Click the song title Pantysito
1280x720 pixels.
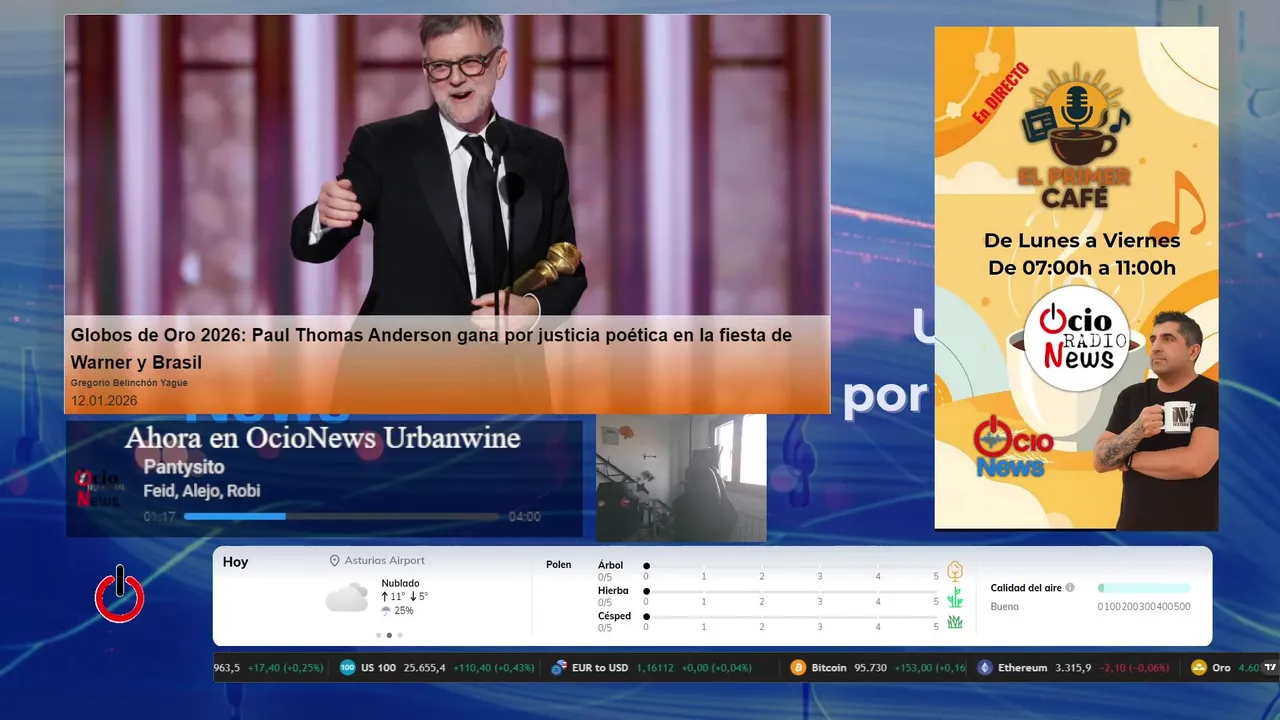(184, 467)
